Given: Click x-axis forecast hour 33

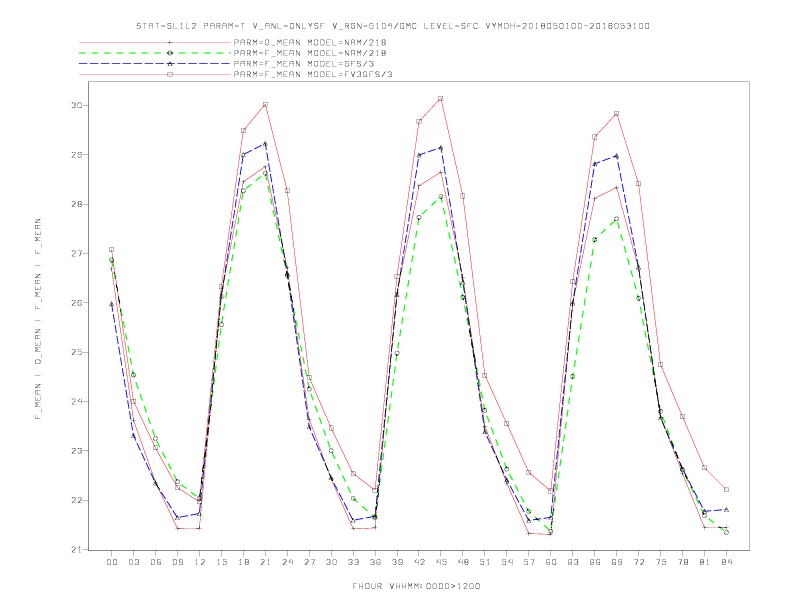Looking at the screenshot, I should 353,562.
